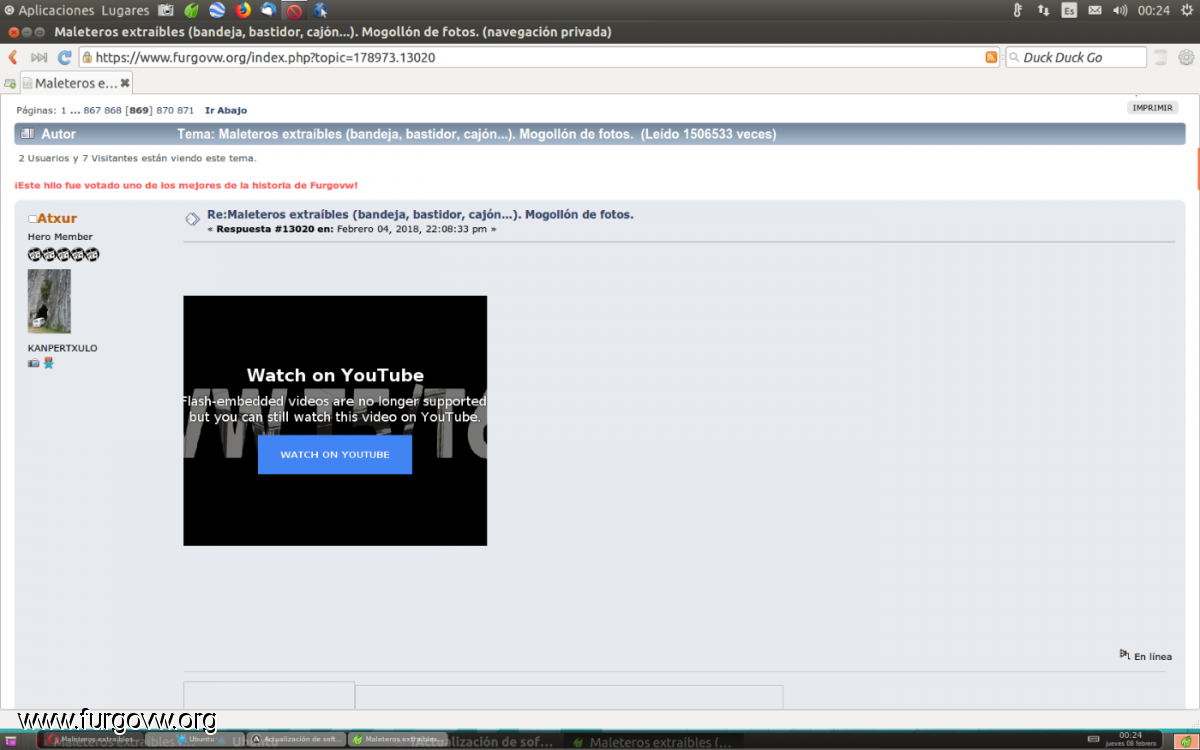
Task: Switch to 'Ubuntu' taskbar window
Action: [x=195, y=740]
